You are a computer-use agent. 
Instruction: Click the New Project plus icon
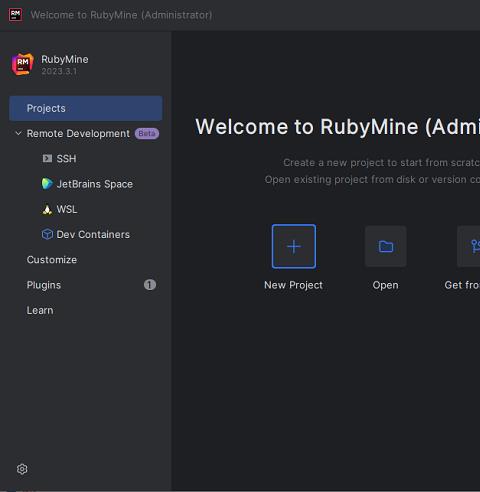point(294,246)
